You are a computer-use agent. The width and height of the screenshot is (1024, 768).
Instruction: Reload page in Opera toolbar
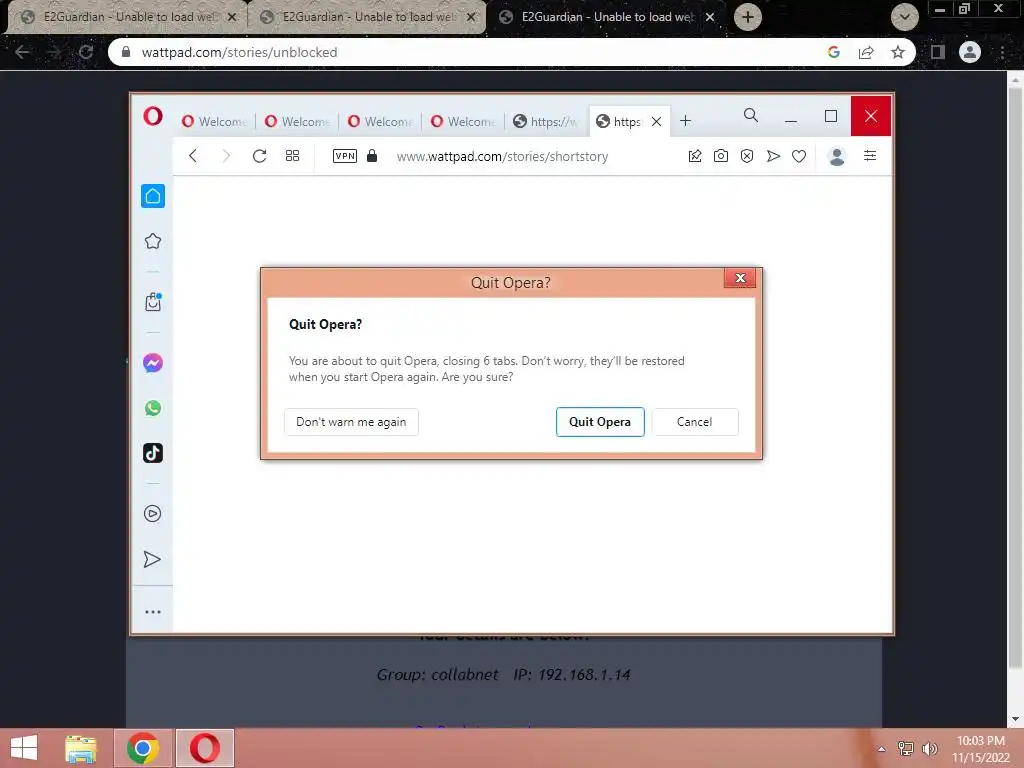(259, 155)
